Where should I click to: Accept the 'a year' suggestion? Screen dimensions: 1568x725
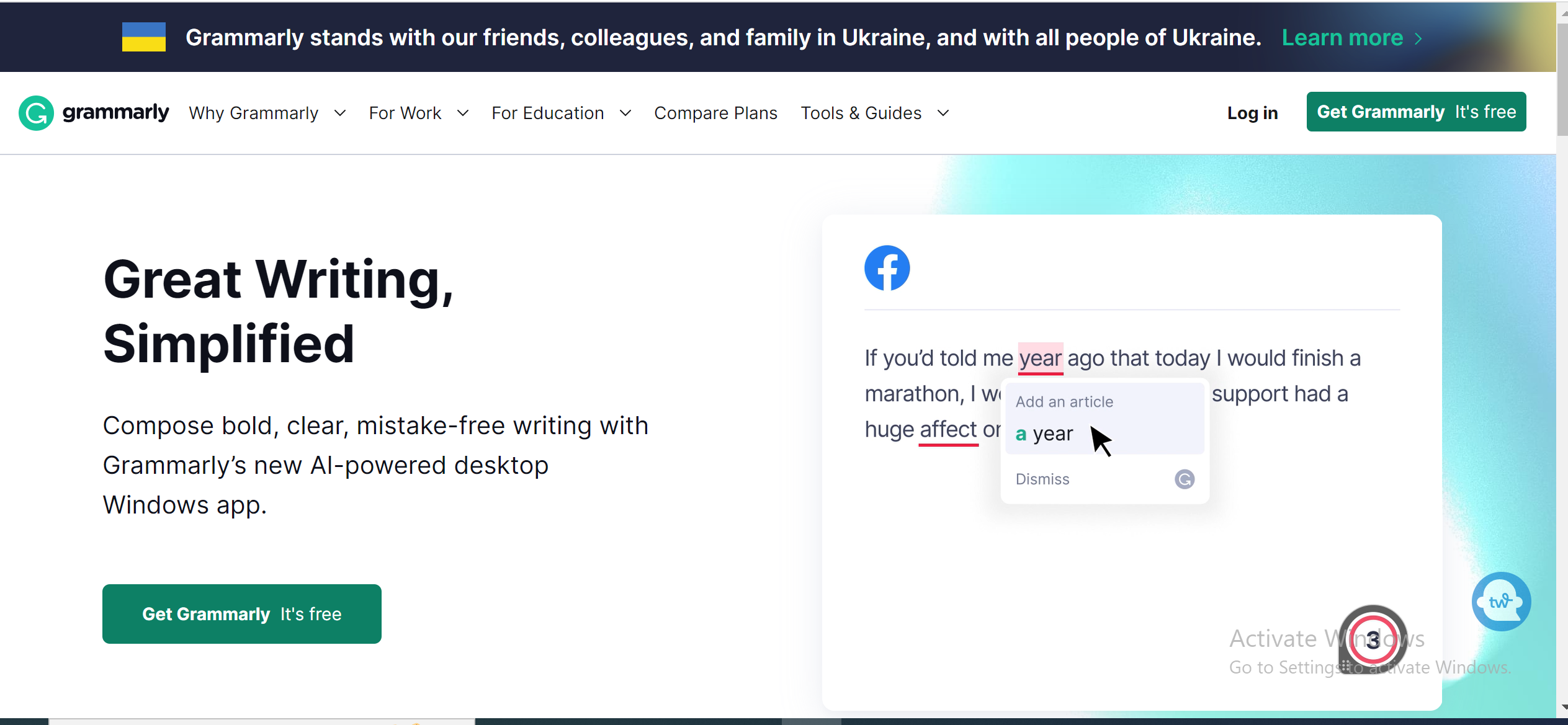coord(1104,434)
